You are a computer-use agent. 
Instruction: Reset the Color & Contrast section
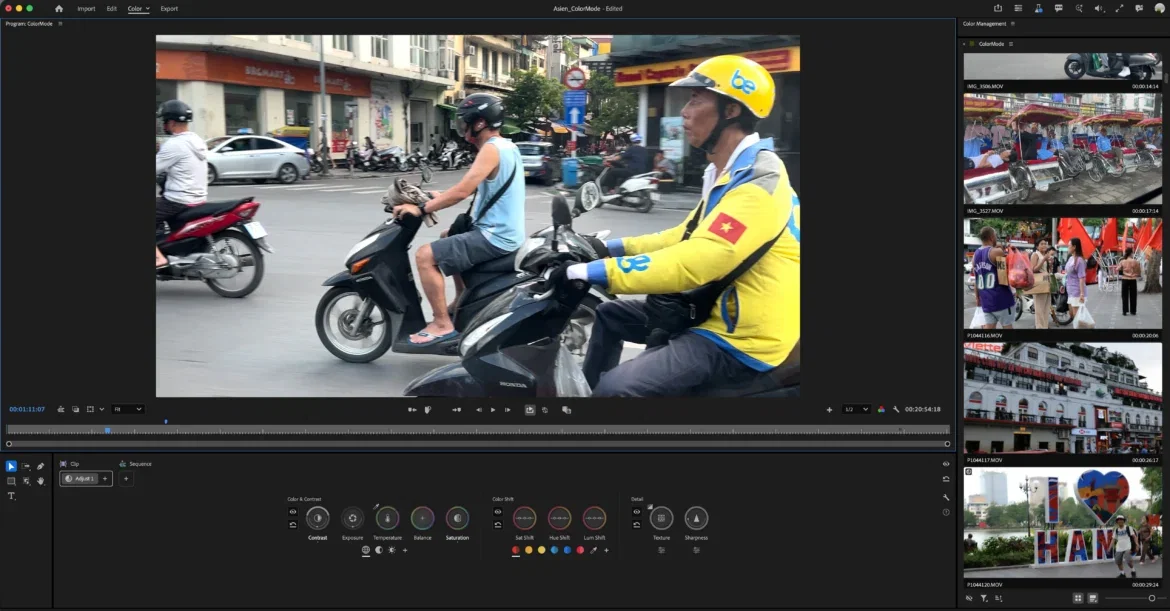292,524
